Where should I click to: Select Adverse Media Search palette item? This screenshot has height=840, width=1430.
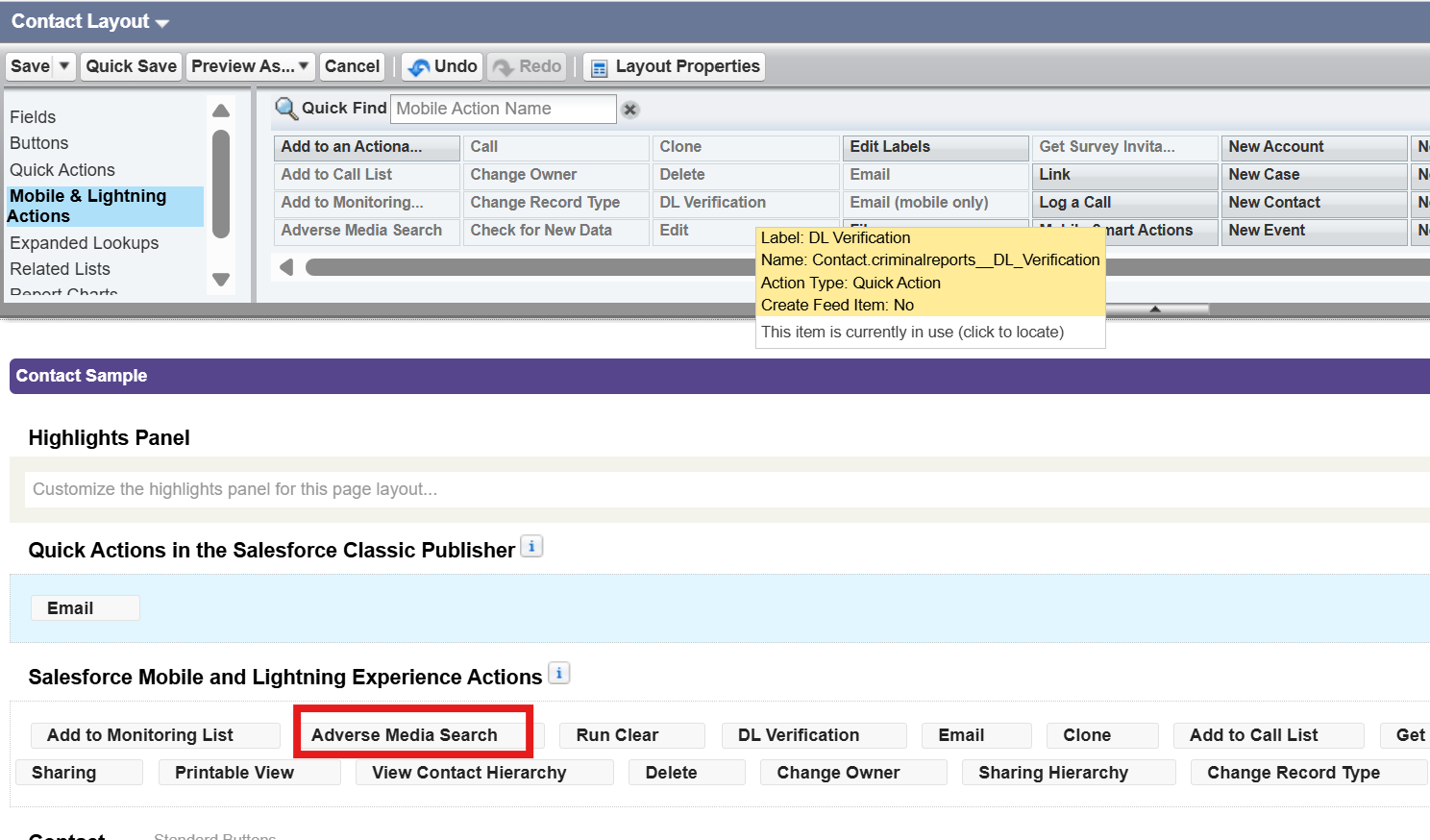367,231
